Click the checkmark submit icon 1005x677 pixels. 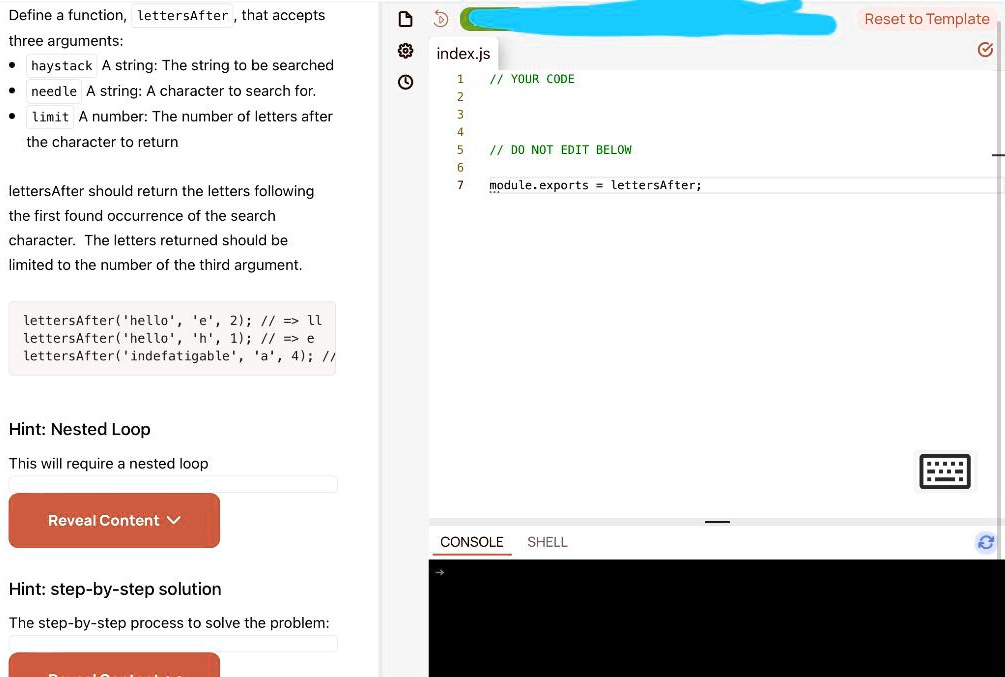[986, 48]
